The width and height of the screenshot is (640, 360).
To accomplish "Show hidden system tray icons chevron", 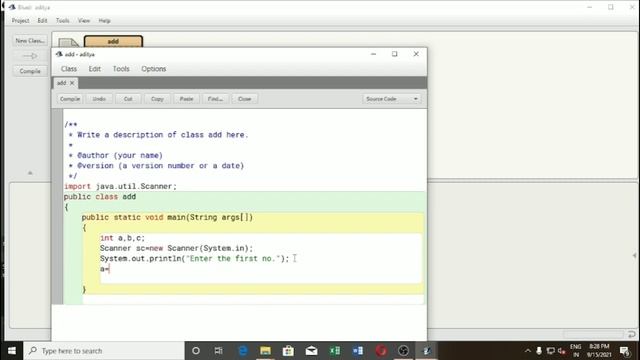I will [x=528, y=351].
